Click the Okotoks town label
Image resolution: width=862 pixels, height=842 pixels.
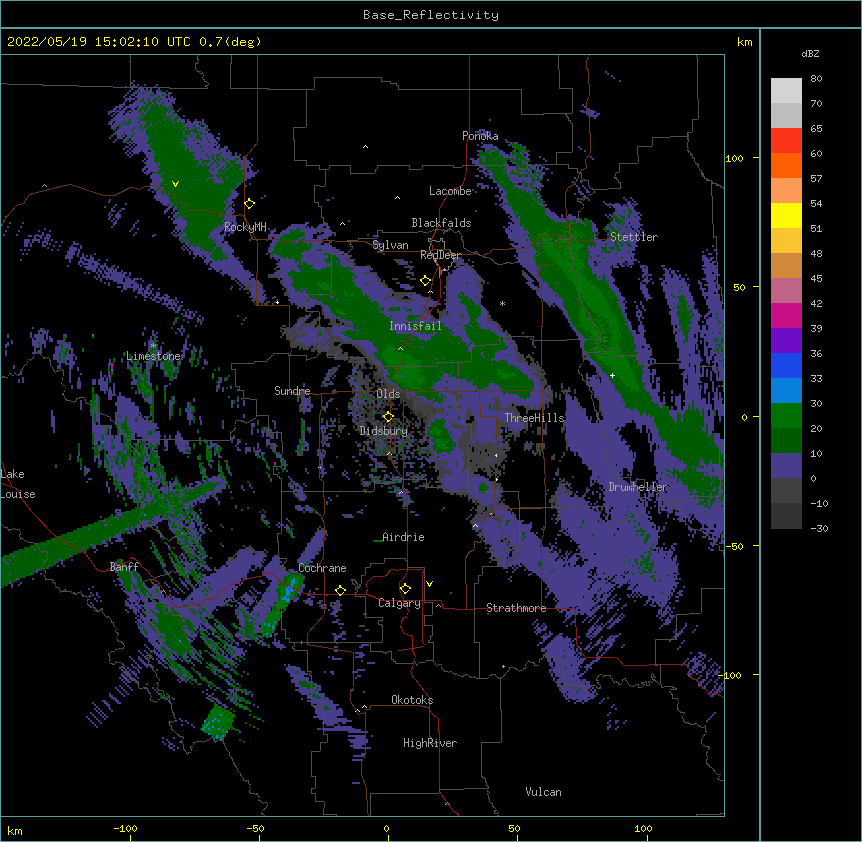412,700
